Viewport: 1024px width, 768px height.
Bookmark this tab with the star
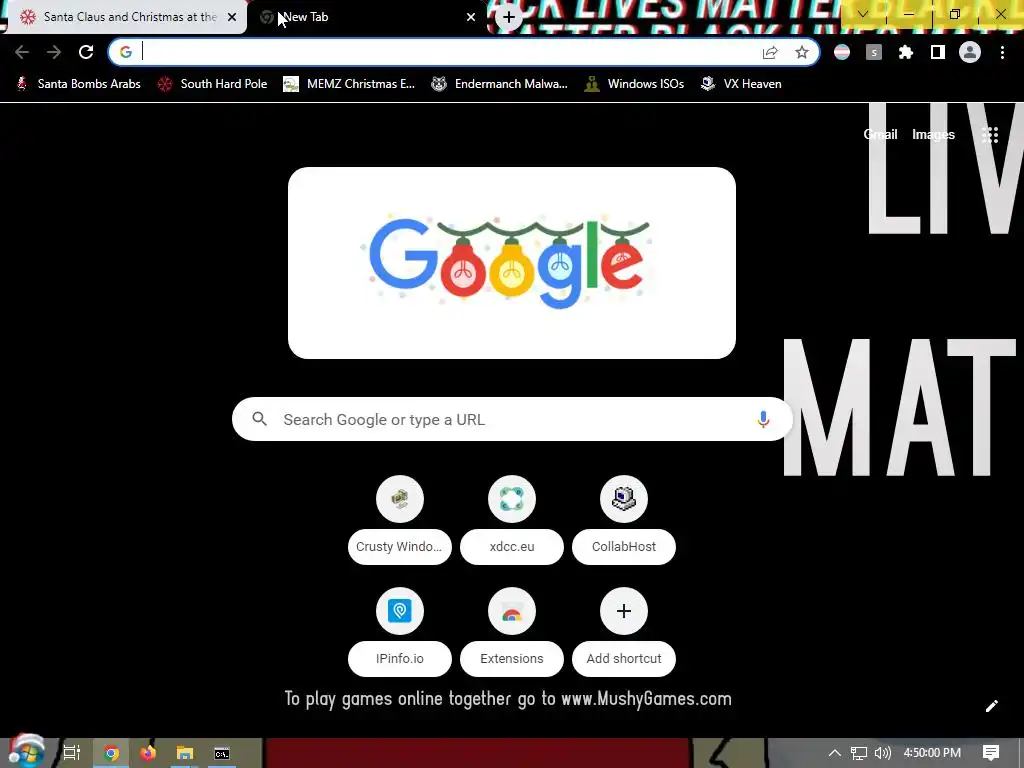(802, 52)
